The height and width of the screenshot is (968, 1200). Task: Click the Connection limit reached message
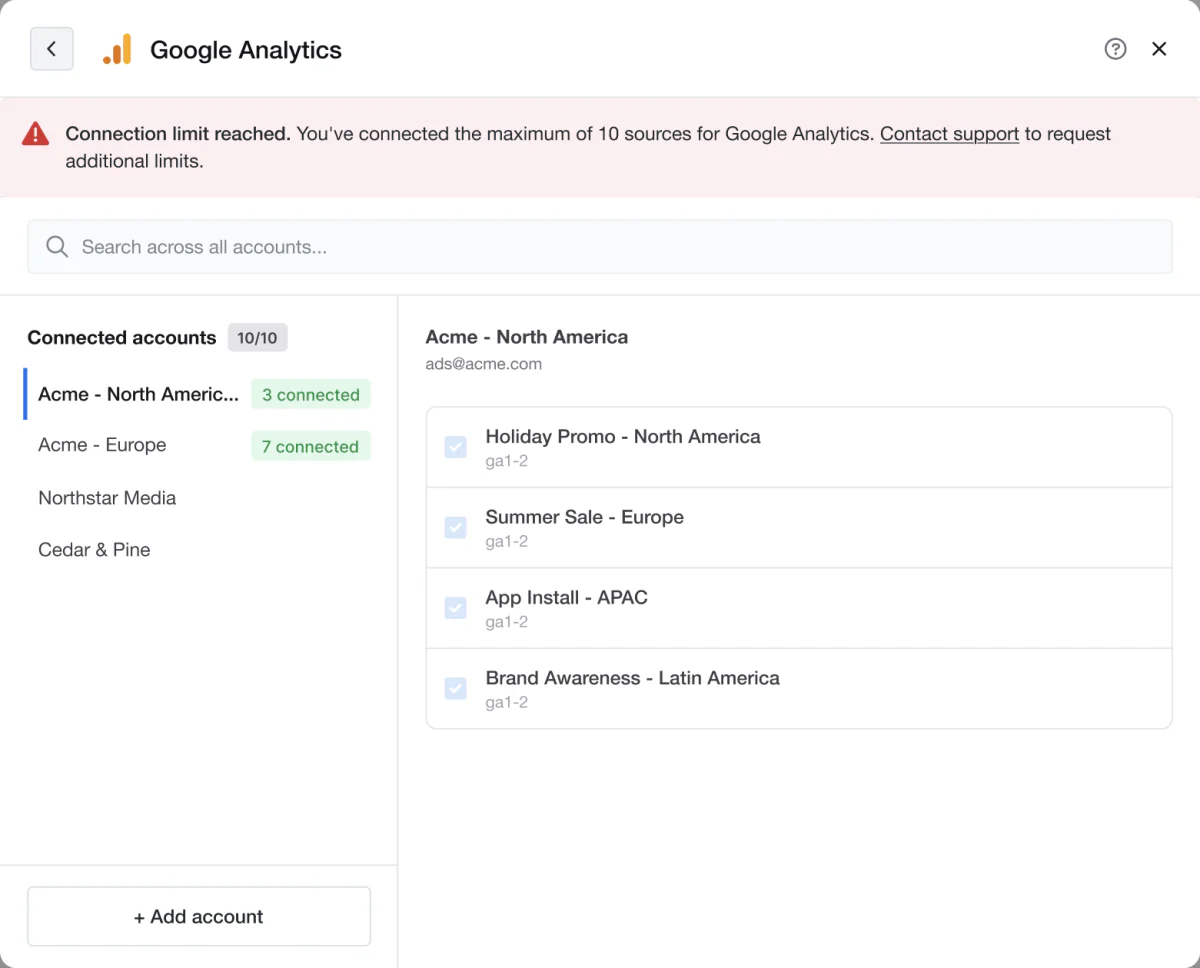pyautogui.click(x=588, y=147)
